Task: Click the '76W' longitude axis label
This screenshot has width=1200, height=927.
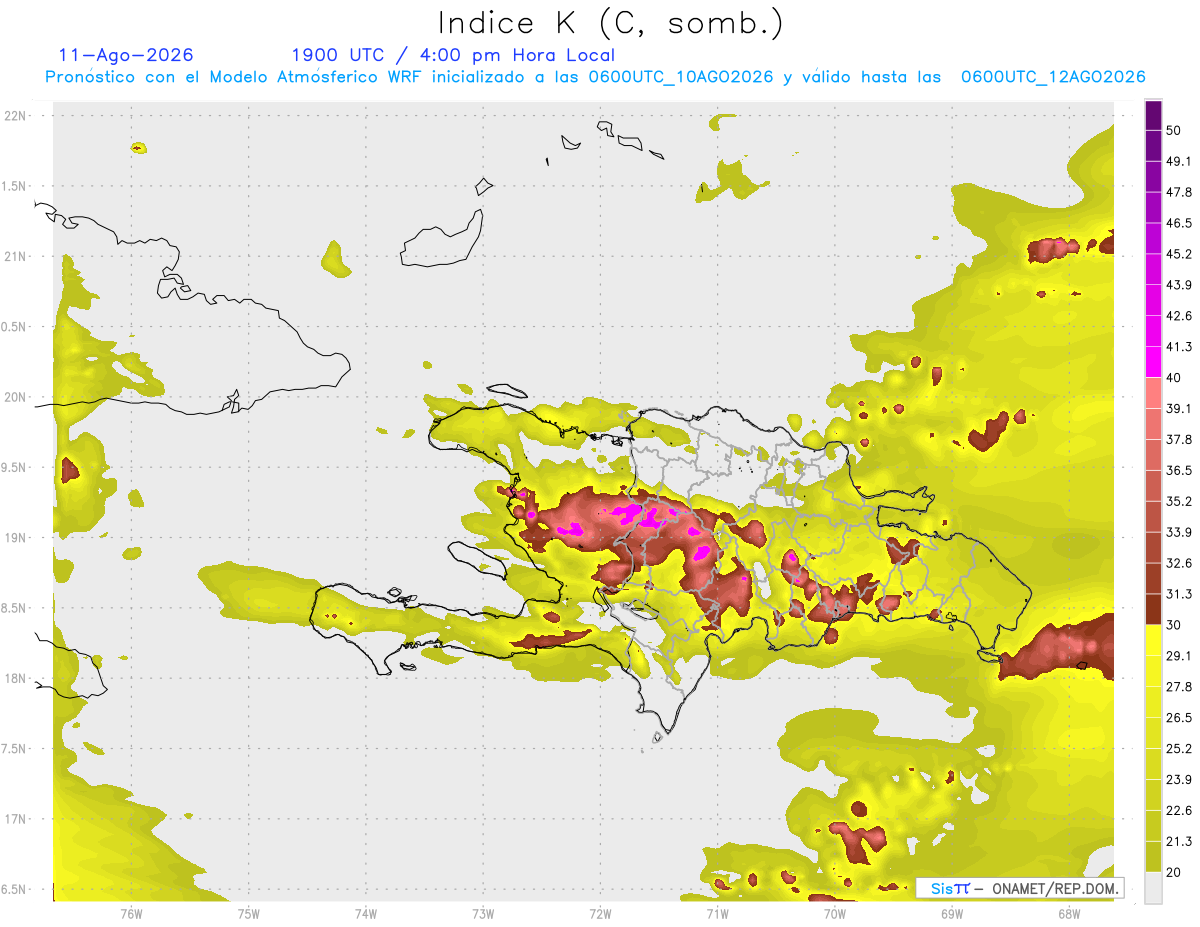Action: (131, 913)
